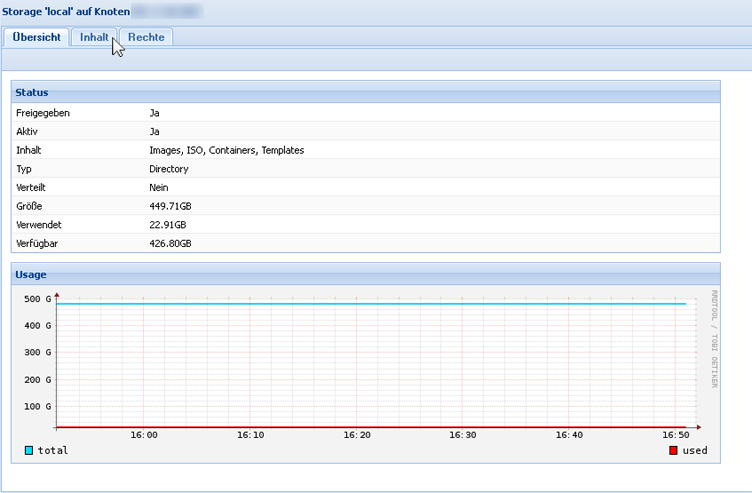Click the Usage panel header
The height and width of the screenshot is (493, 752).
tap(365, 274)
